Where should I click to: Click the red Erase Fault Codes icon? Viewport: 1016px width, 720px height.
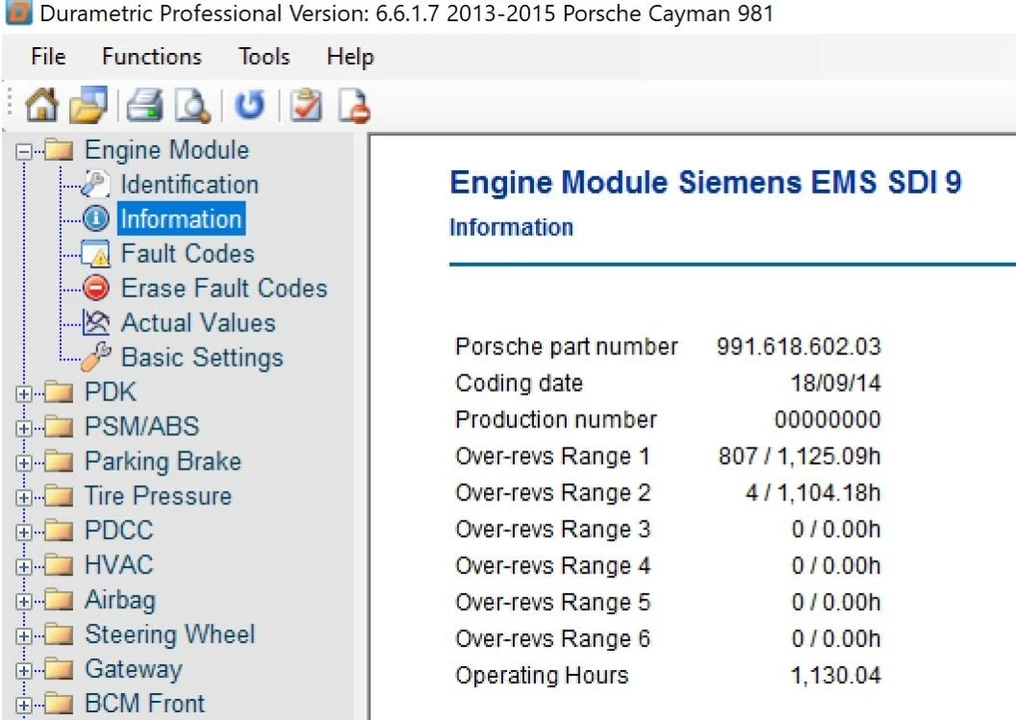(x=96, y=288)
